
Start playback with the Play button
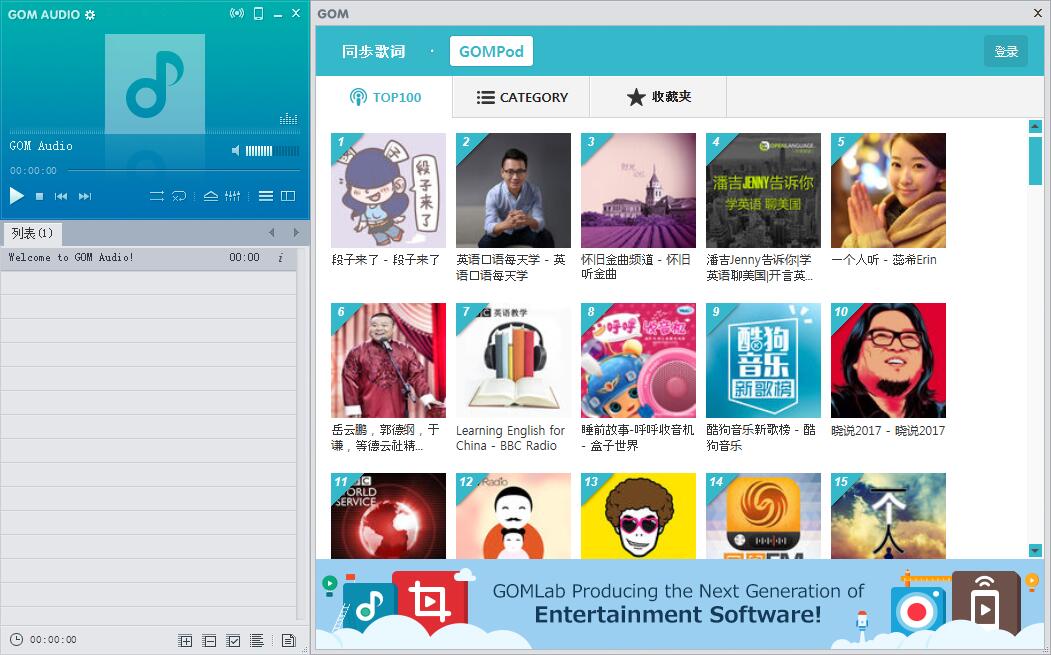coord(17,196)
